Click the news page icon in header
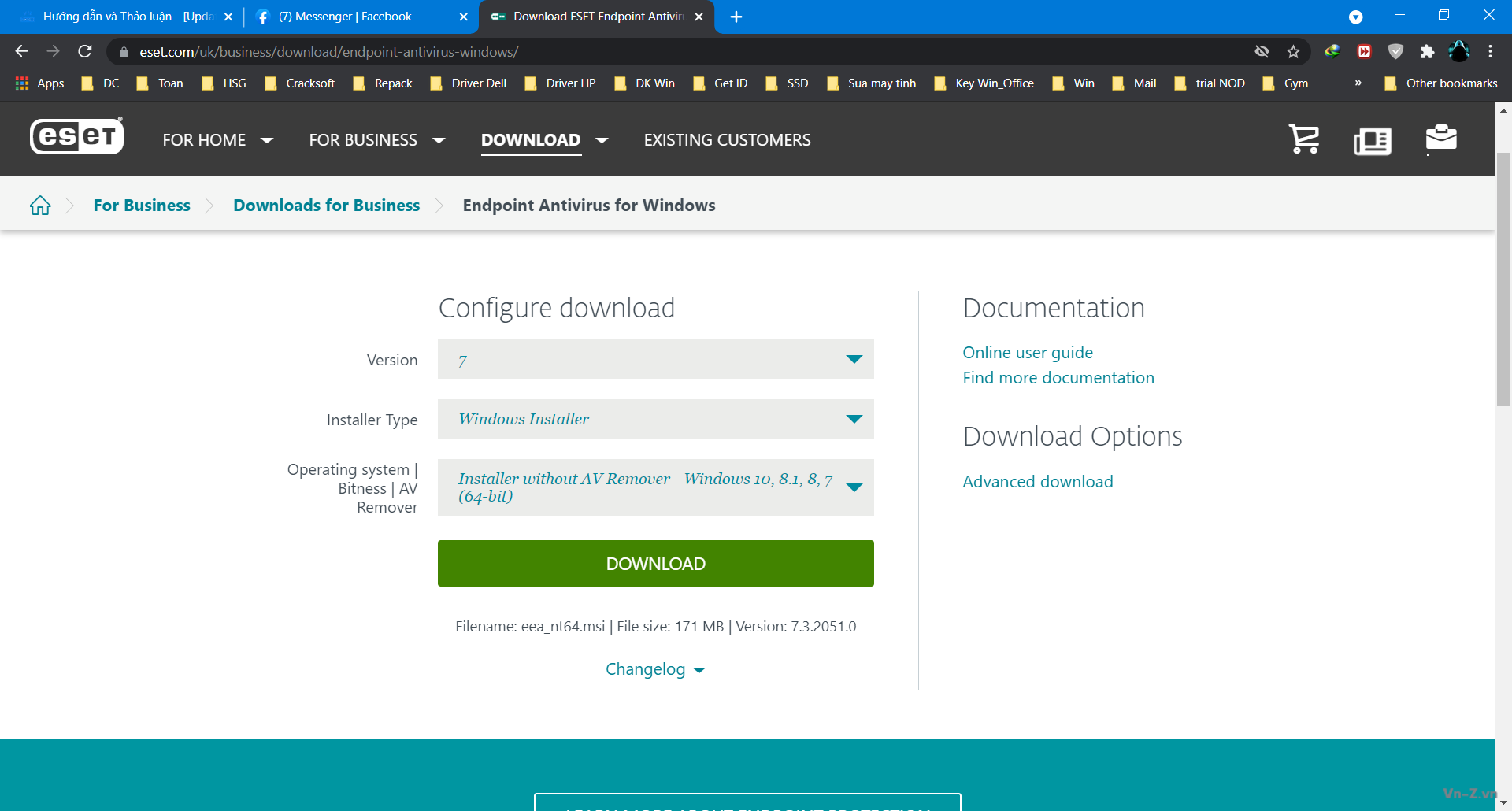Screen dimensions: 1512x811 pyautogui.click(x=1372, y=141)
